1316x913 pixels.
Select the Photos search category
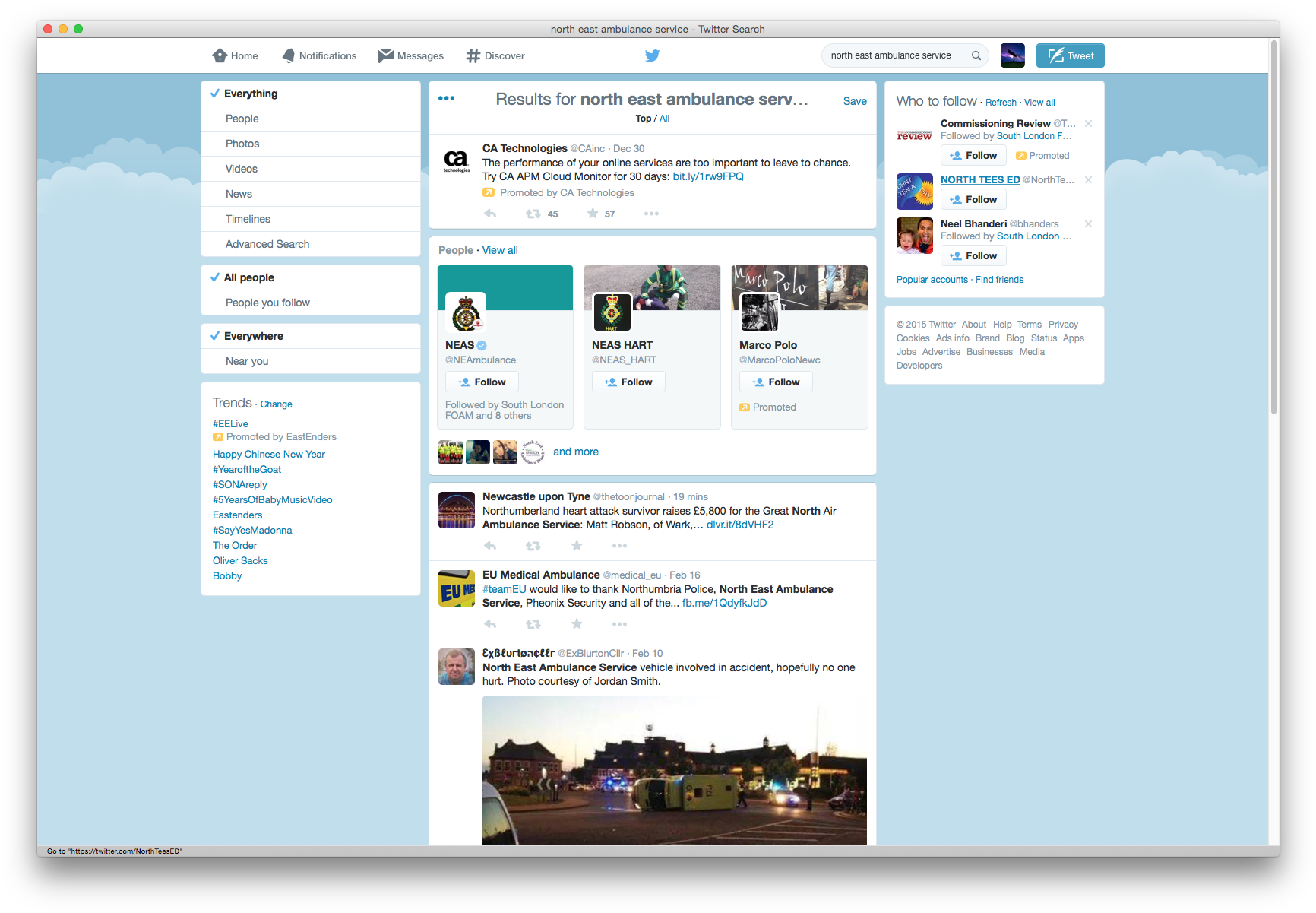click(242, 143)
